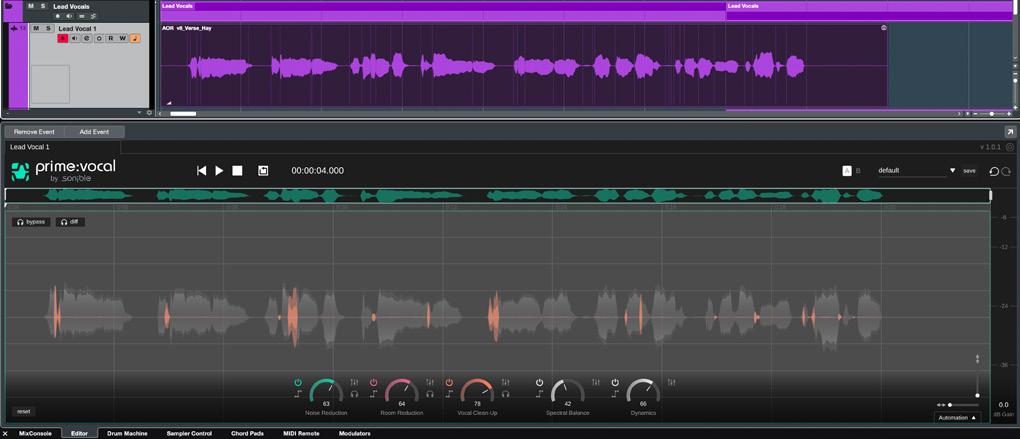This screenshot has width=1020, height=439.
Task: Switch to MixConsole tab
Action: click(x=35, y=433)
